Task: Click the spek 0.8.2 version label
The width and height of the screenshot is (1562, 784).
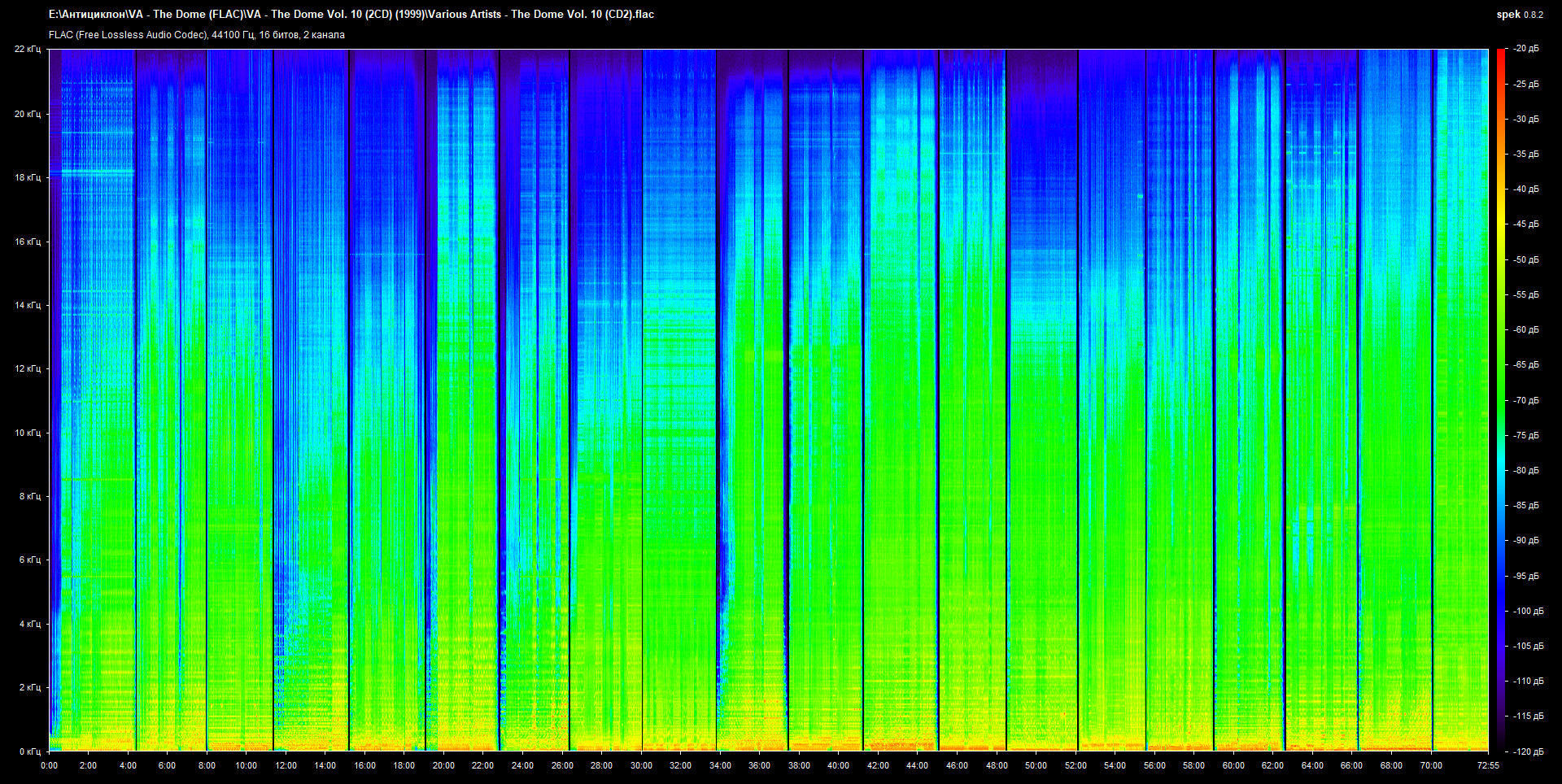Action: tap(1519, 15)
